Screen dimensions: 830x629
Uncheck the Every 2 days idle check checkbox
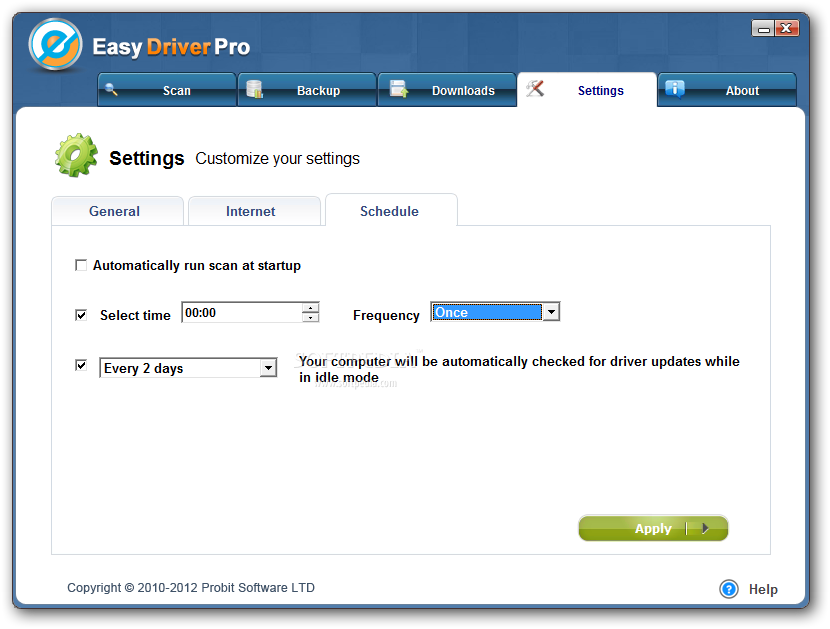click(x=81, y=365)
